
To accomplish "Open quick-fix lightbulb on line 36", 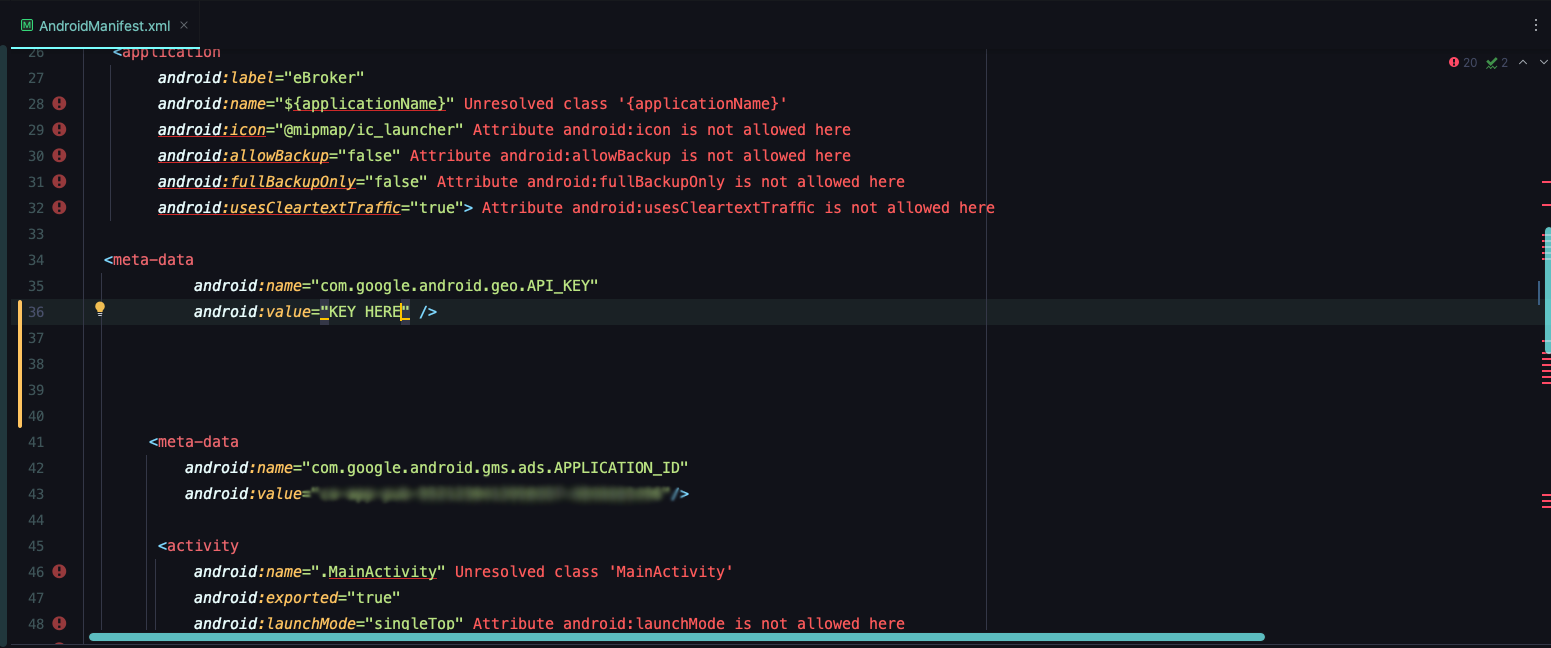I will click(x=100, y=309).
